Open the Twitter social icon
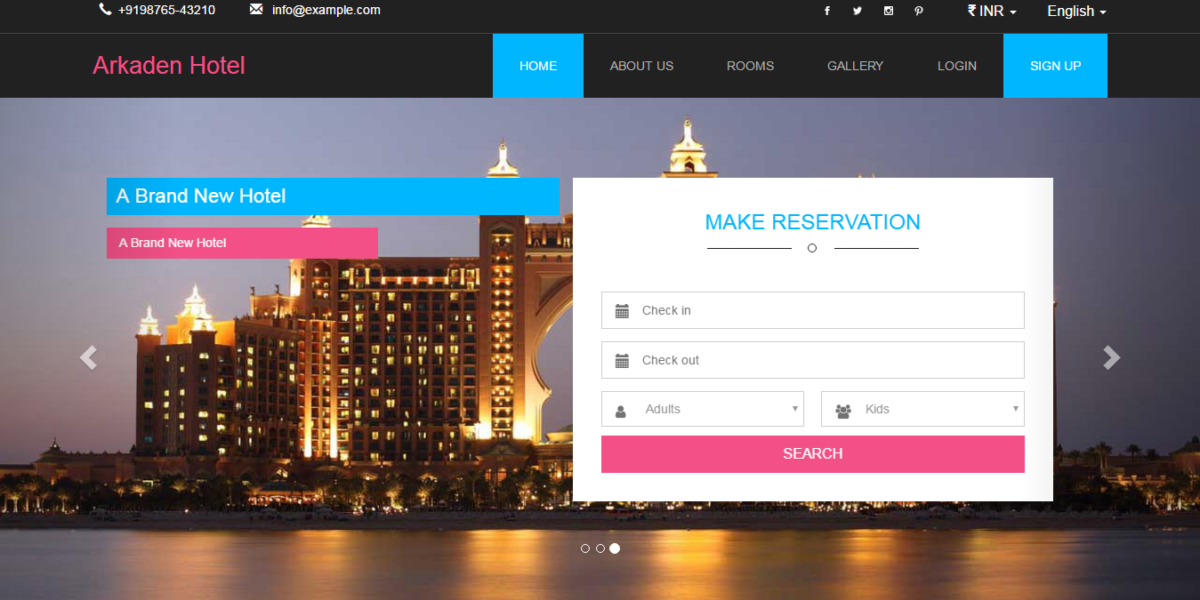The width and height of the screenshot is (1200, 600). point(857,11)
